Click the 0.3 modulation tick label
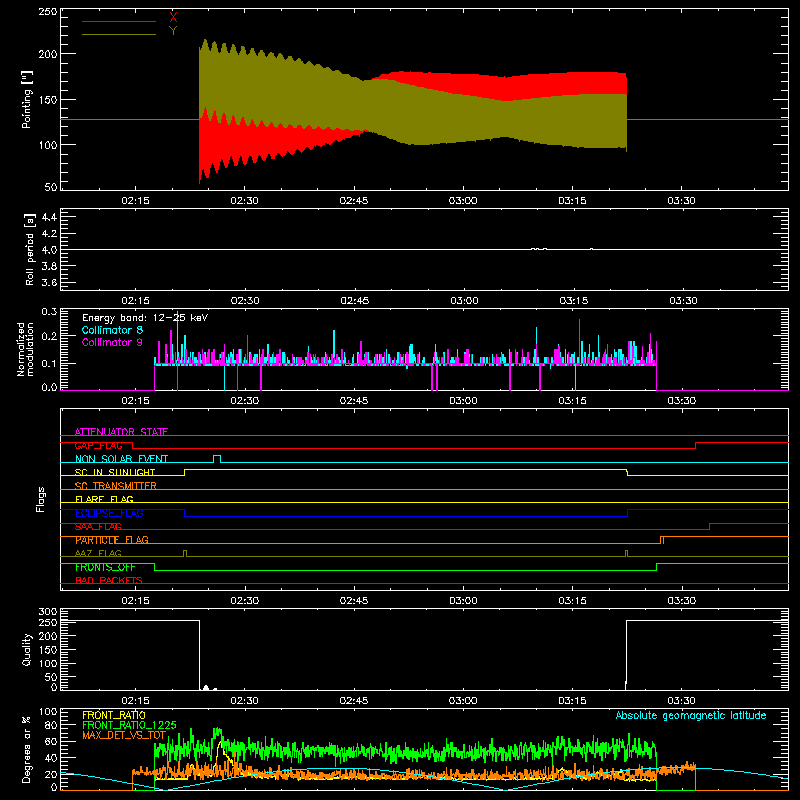This screenshot has height=800, width=800. 49,311
